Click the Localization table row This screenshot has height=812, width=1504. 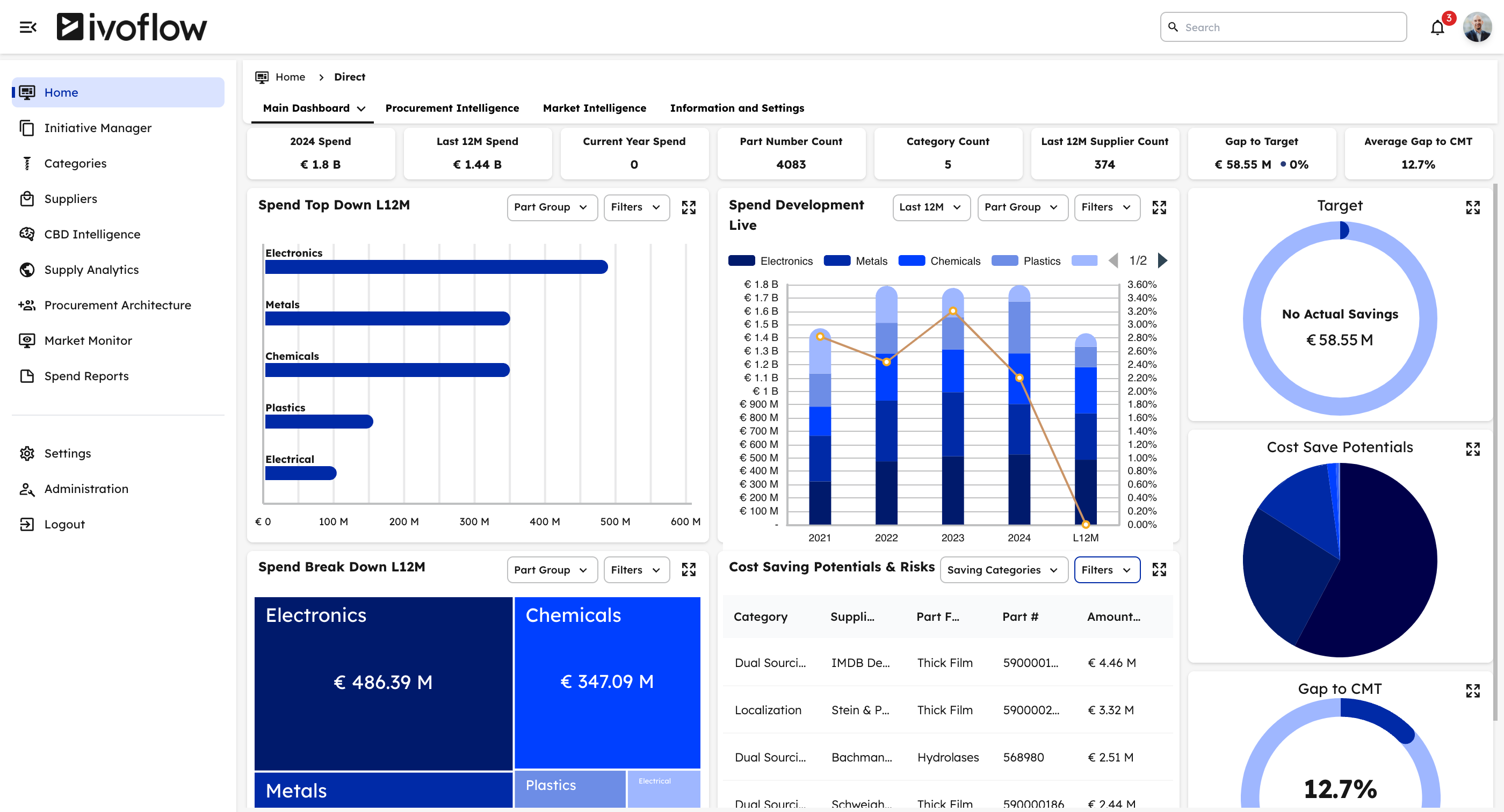click(947, 710)
